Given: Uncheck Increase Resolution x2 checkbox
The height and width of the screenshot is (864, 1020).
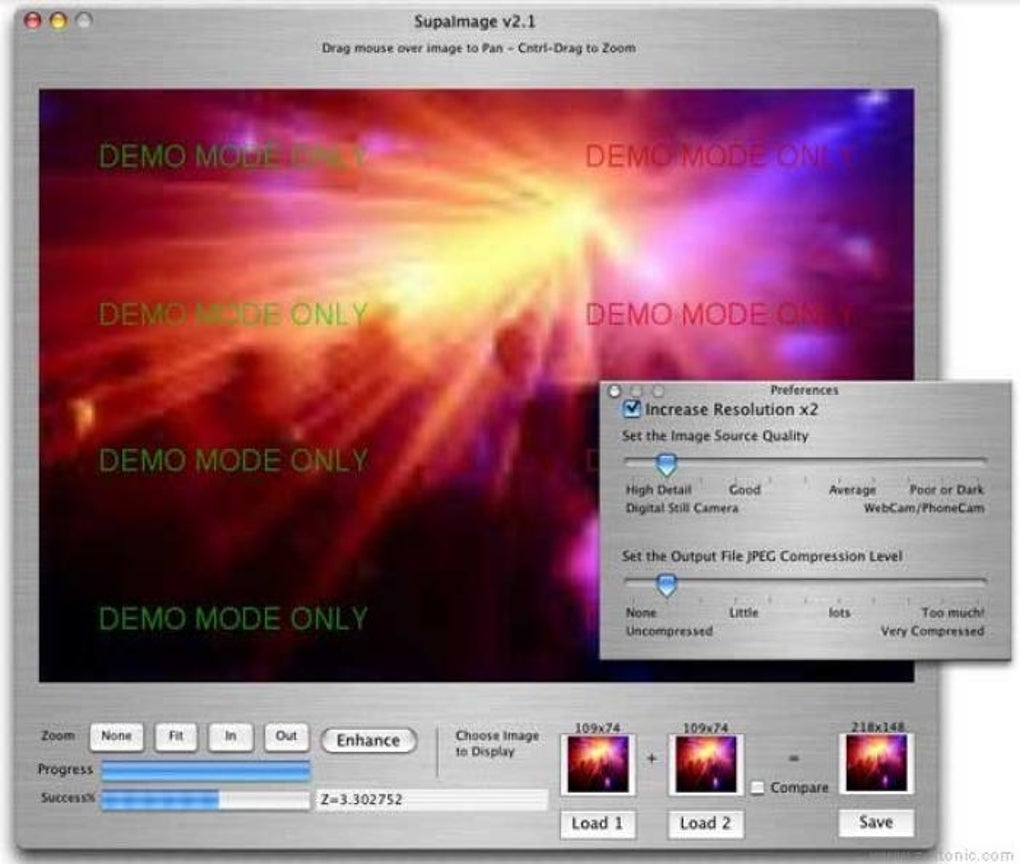Looking at the screenshot, I should [x=632, y=409].
